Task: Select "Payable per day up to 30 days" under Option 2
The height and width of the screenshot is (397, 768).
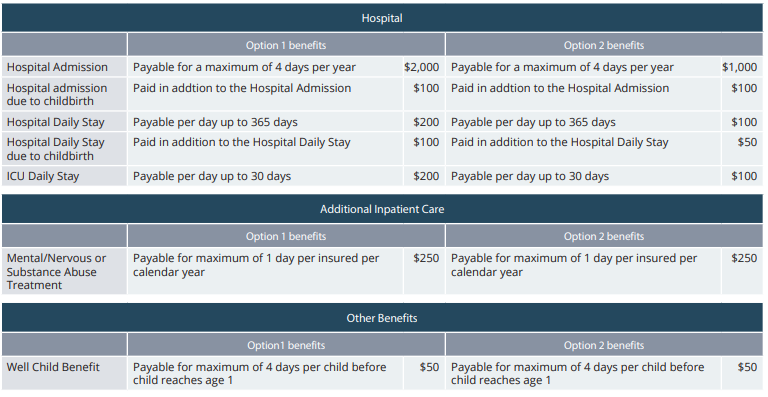Action: pyautogui.click(x=530, y=176)
